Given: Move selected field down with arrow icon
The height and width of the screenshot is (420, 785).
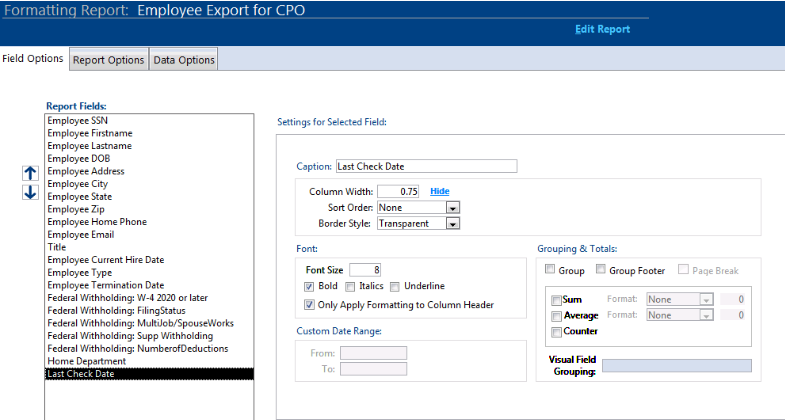Looking at the screenshot, I should 30,192.
